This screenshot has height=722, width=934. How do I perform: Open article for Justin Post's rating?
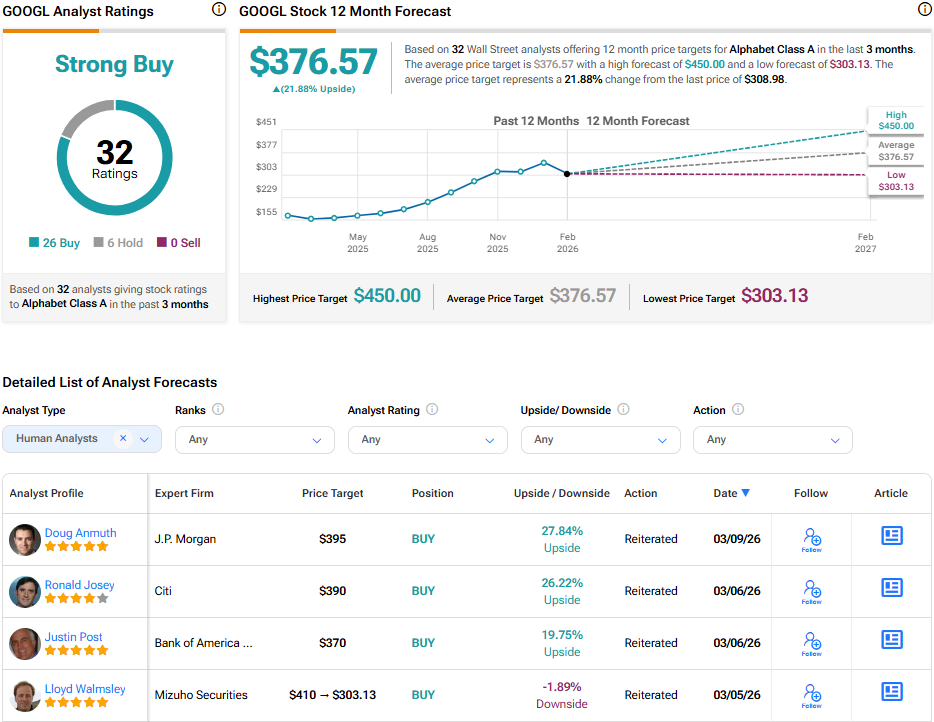[892, 640]
